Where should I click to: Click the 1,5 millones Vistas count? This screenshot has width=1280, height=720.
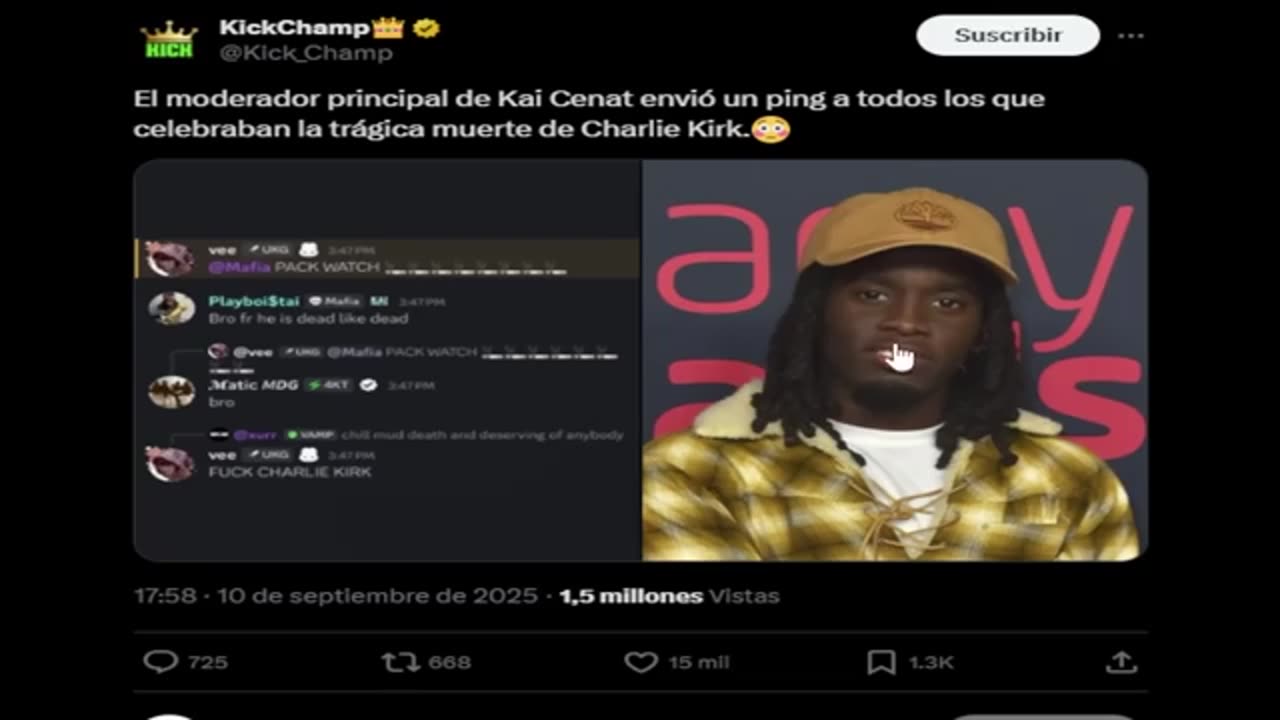tap(669, 596)
